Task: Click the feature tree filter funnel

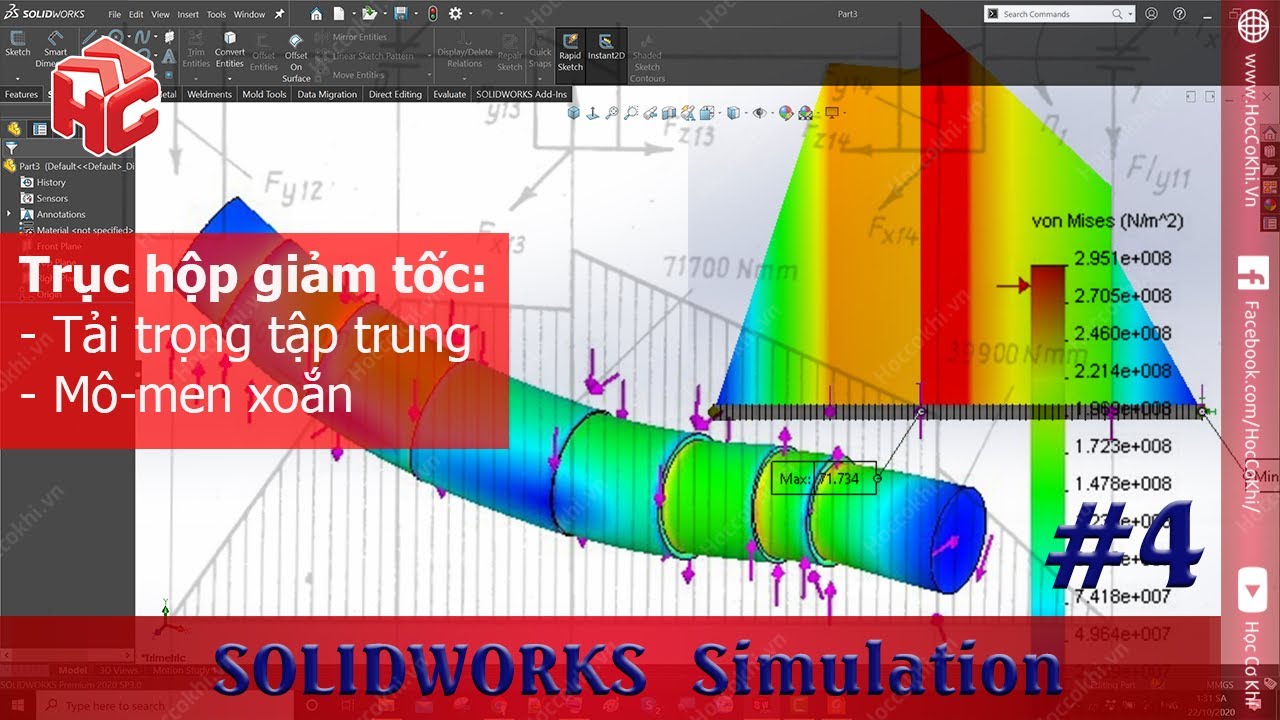Action: [x=12, y=148]
